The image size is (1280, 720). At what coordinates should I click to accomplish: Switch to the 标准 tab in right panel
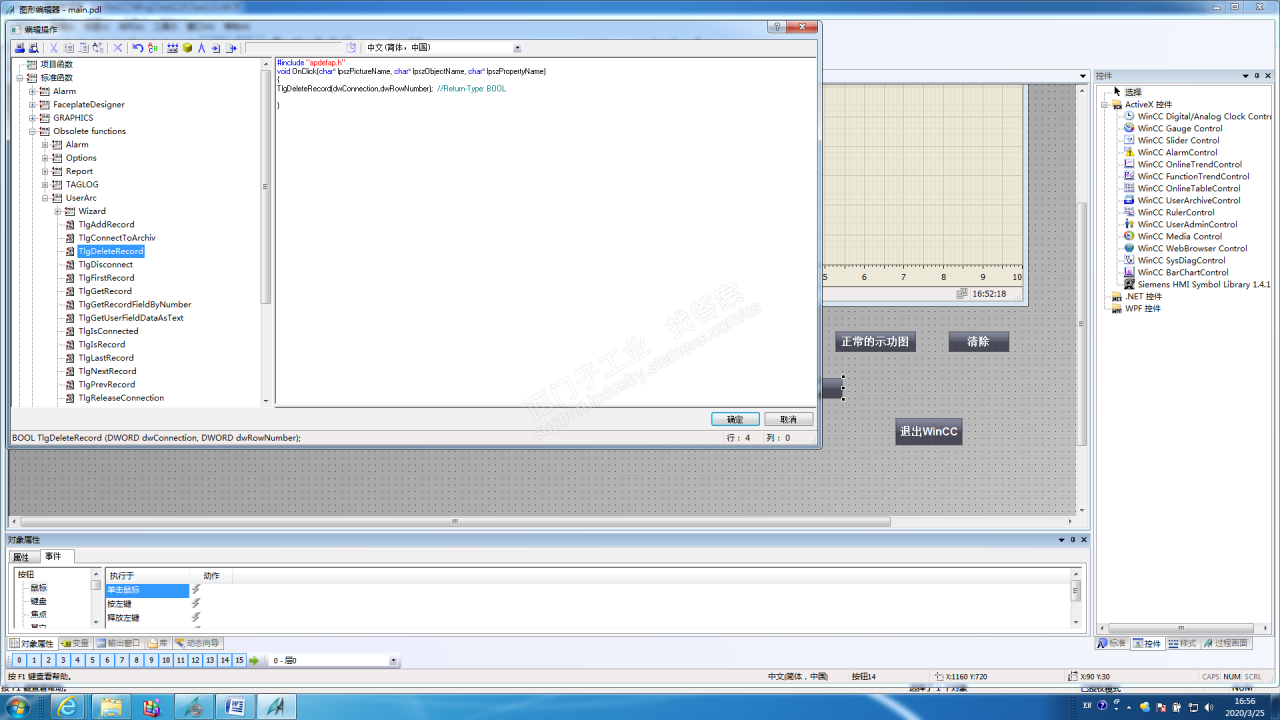tap(1112, 643)
